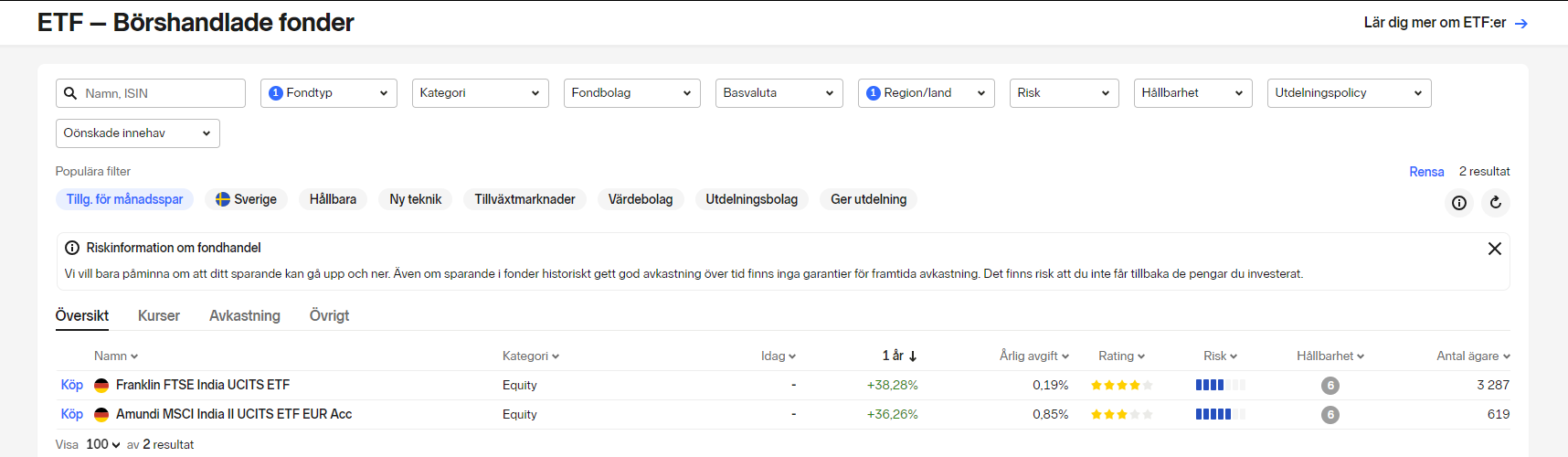
Task: Click the star rating of Franklin FTSE India
Action: tap(1121, 386)
